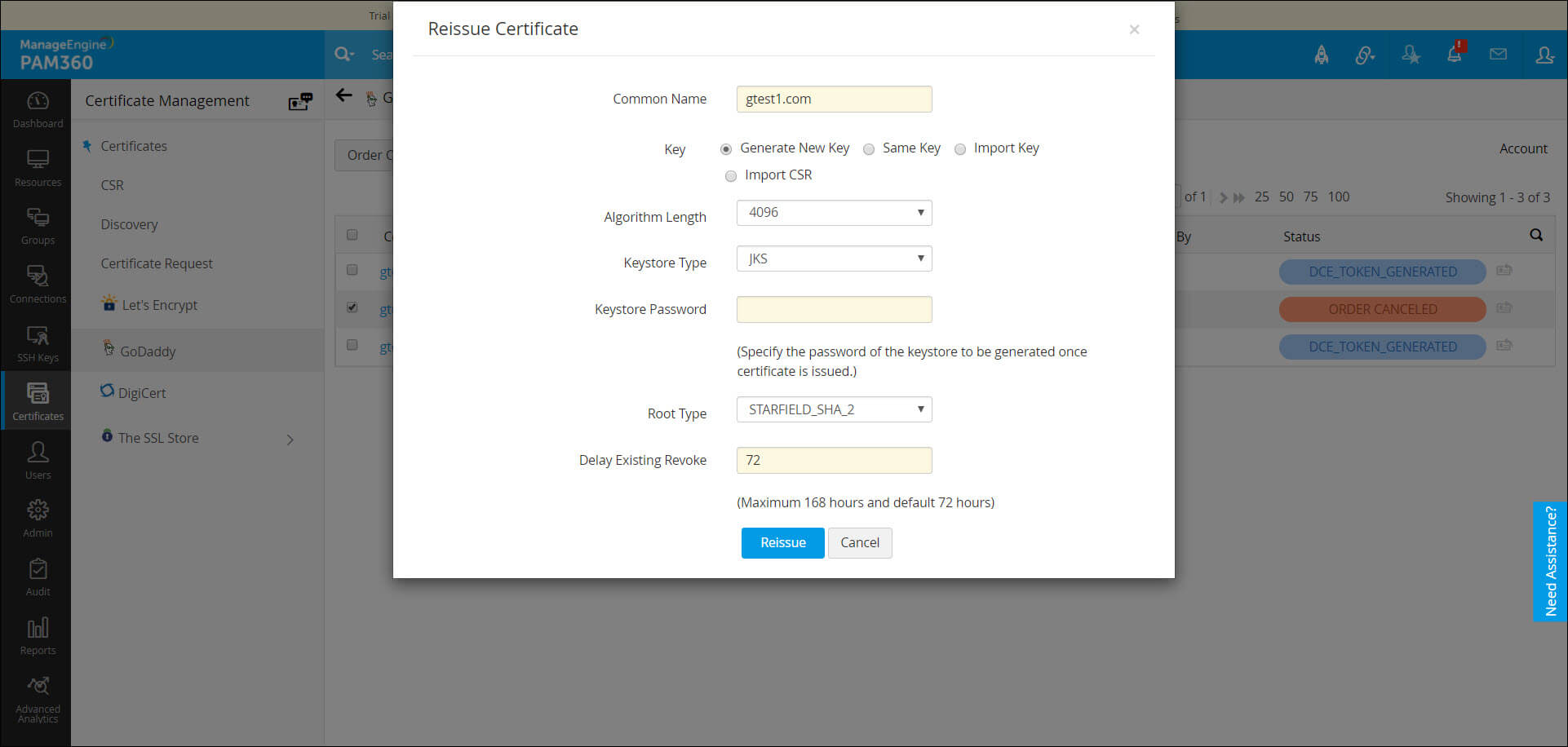Click the user-star icon in the header
This screenshot has width=1568, height=747.
(x=1411, y=55)
